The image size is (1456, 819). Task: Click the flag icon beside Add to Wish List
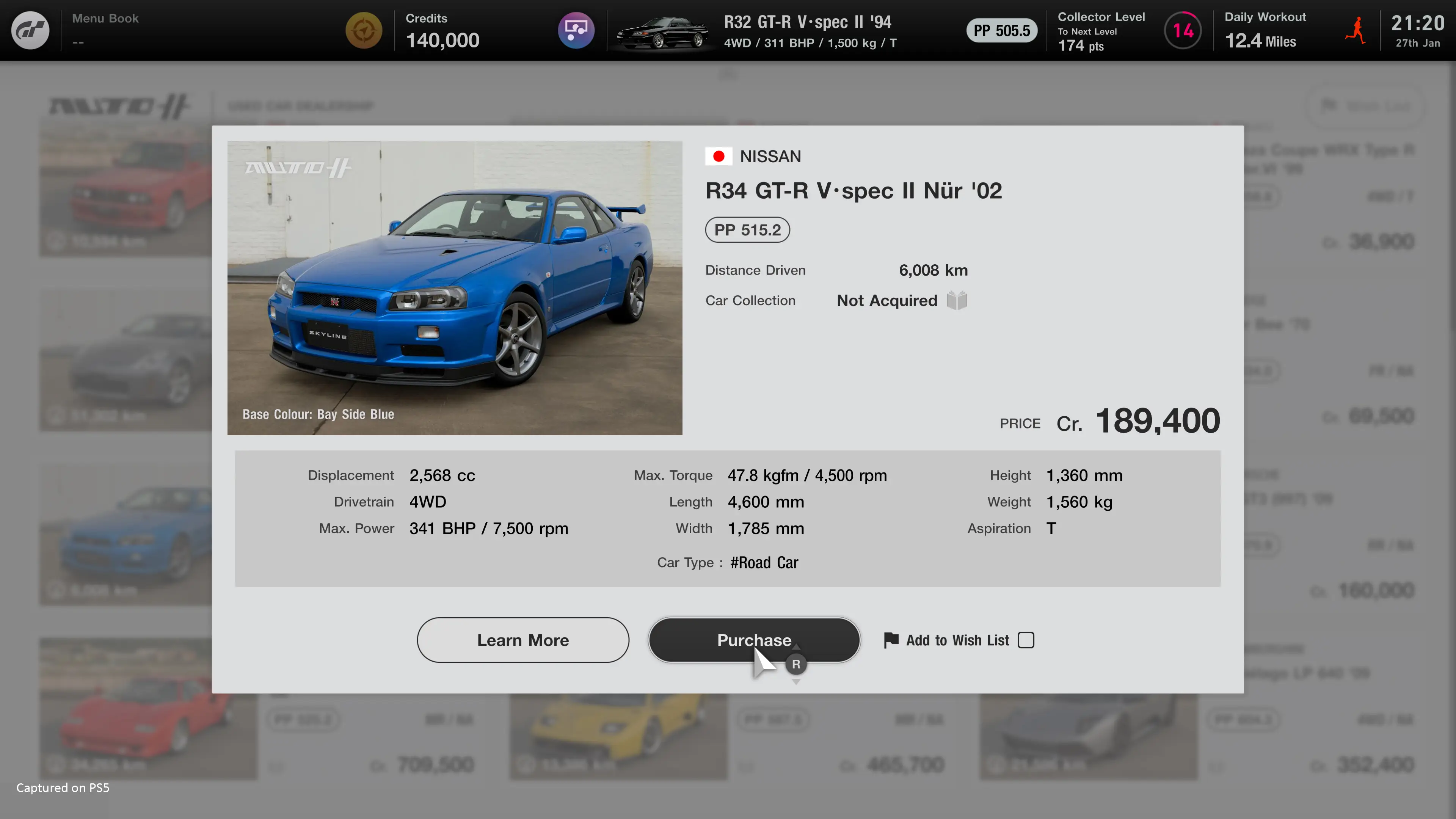coord(891,640)
